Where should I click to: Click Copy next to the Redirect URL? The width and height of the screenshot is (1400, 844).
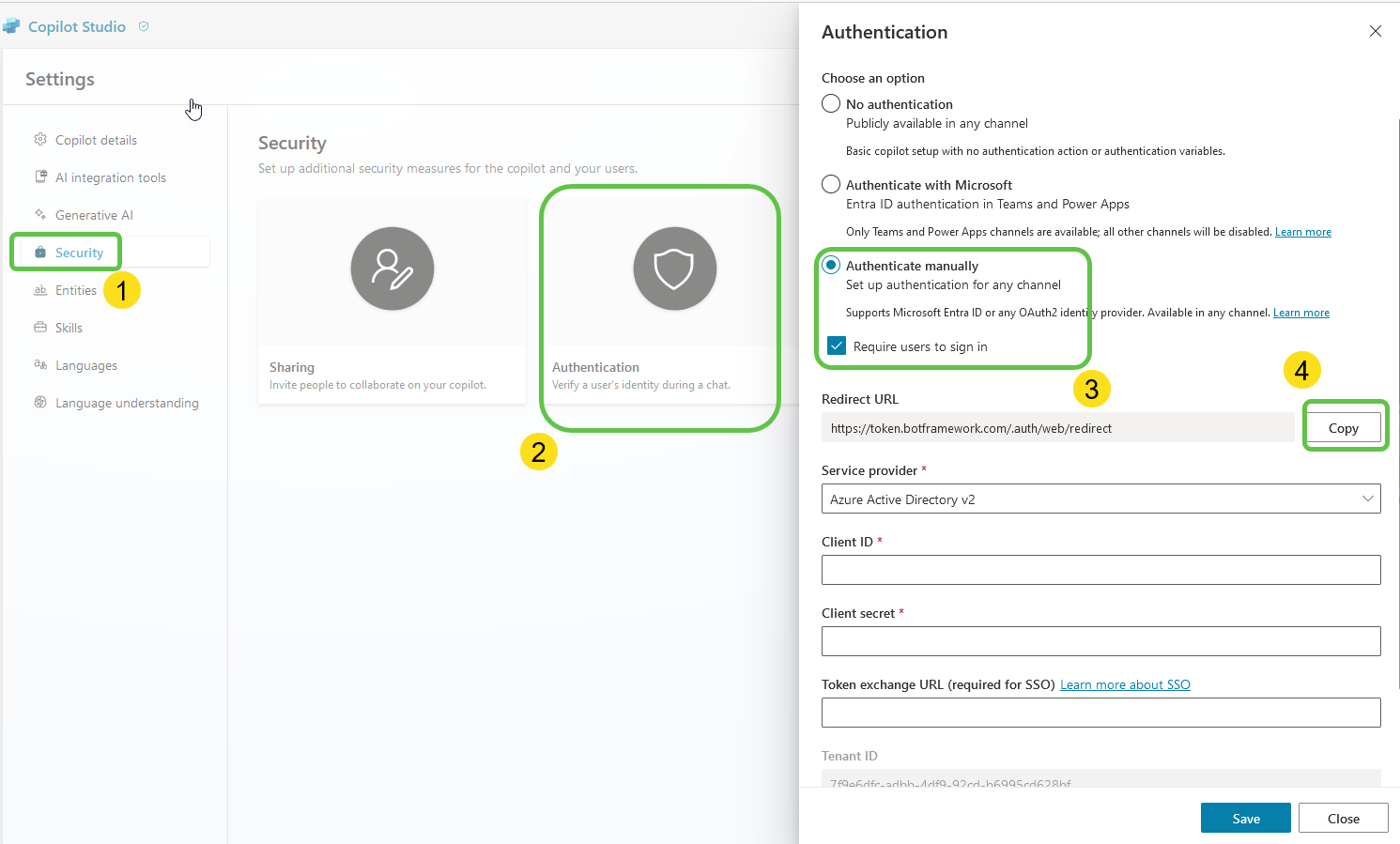pos(1344,426)
